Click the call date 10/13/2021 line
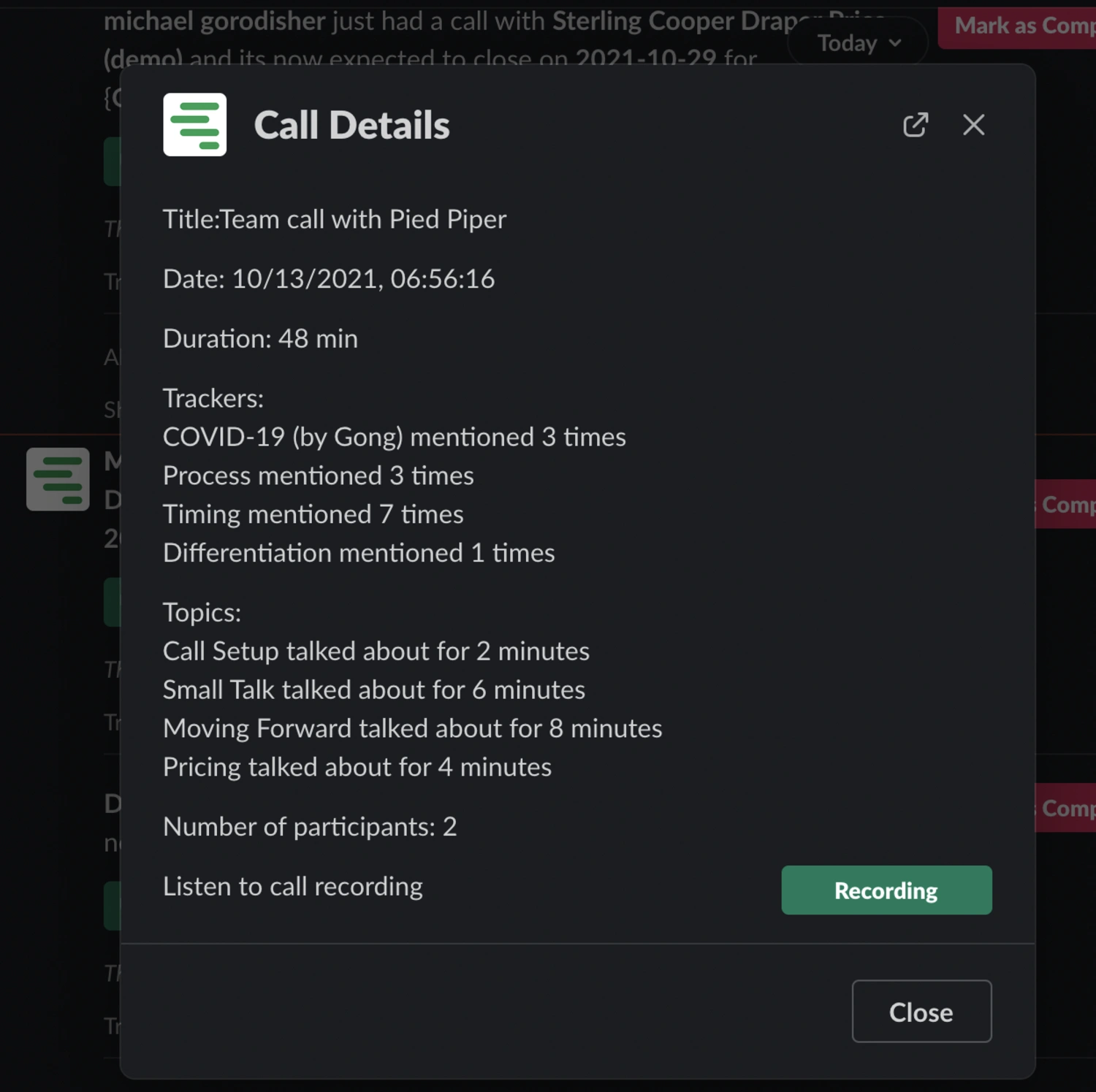Image resolution: width=1096 pixels, height=1092 pixels. [x=329, y=279]
